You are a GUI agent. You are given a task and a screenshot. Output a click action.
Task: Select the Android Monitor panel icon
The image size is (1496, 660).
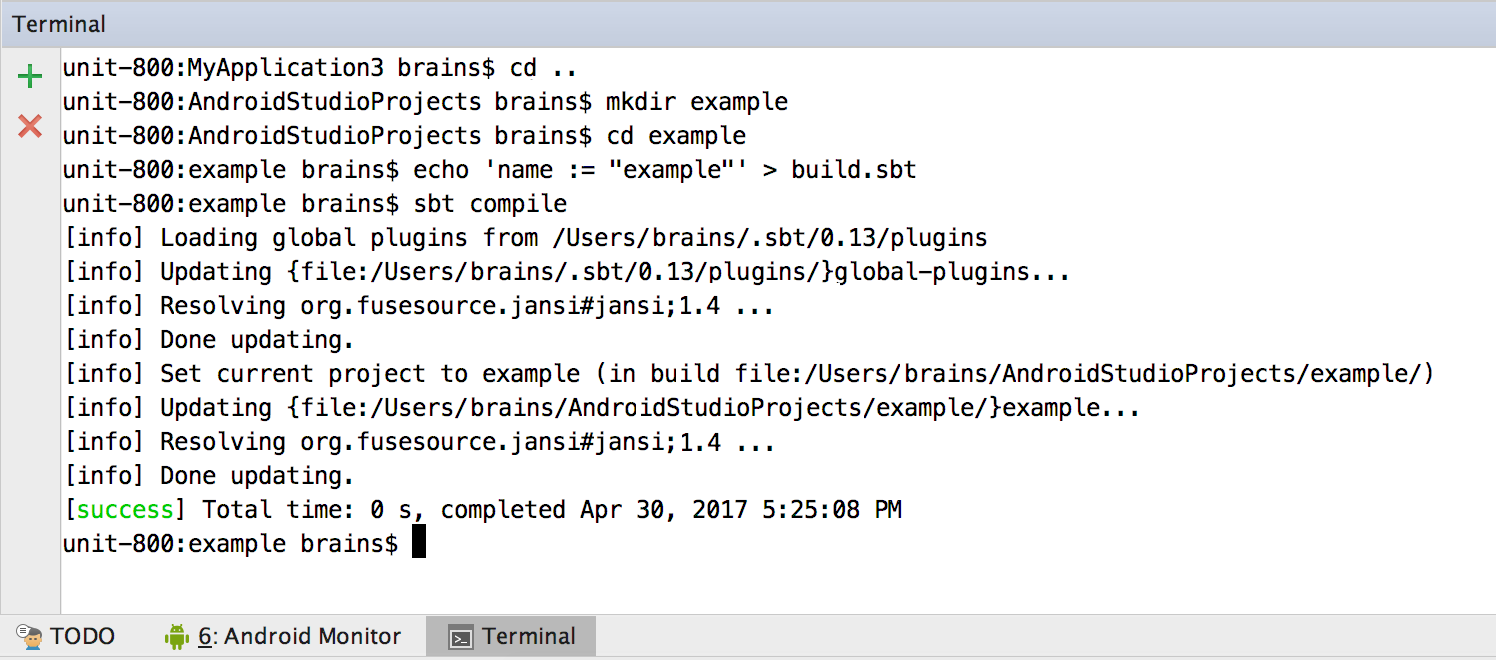[x=176, y=635]
